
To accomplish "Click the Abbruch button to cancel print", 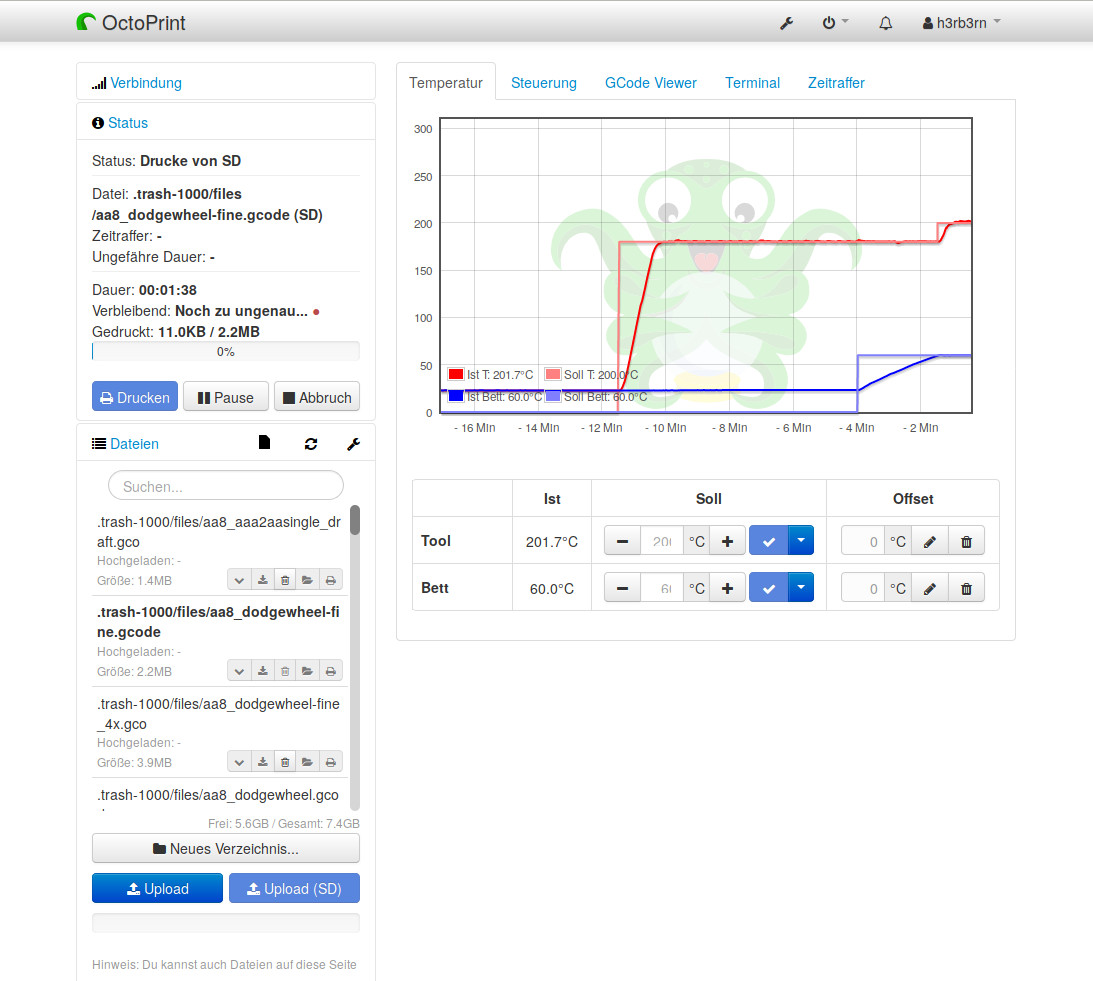I will (x=317, y=397).
